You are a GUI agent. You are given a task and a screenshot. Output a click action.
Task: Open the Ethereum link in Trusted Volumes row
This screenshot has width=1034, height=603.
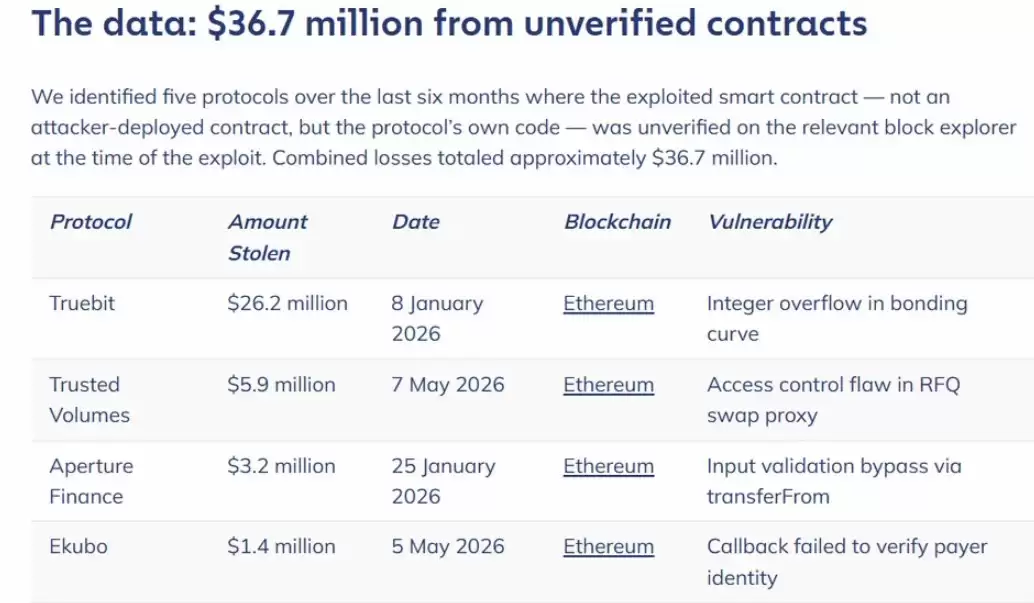click(x=608, y=385)
